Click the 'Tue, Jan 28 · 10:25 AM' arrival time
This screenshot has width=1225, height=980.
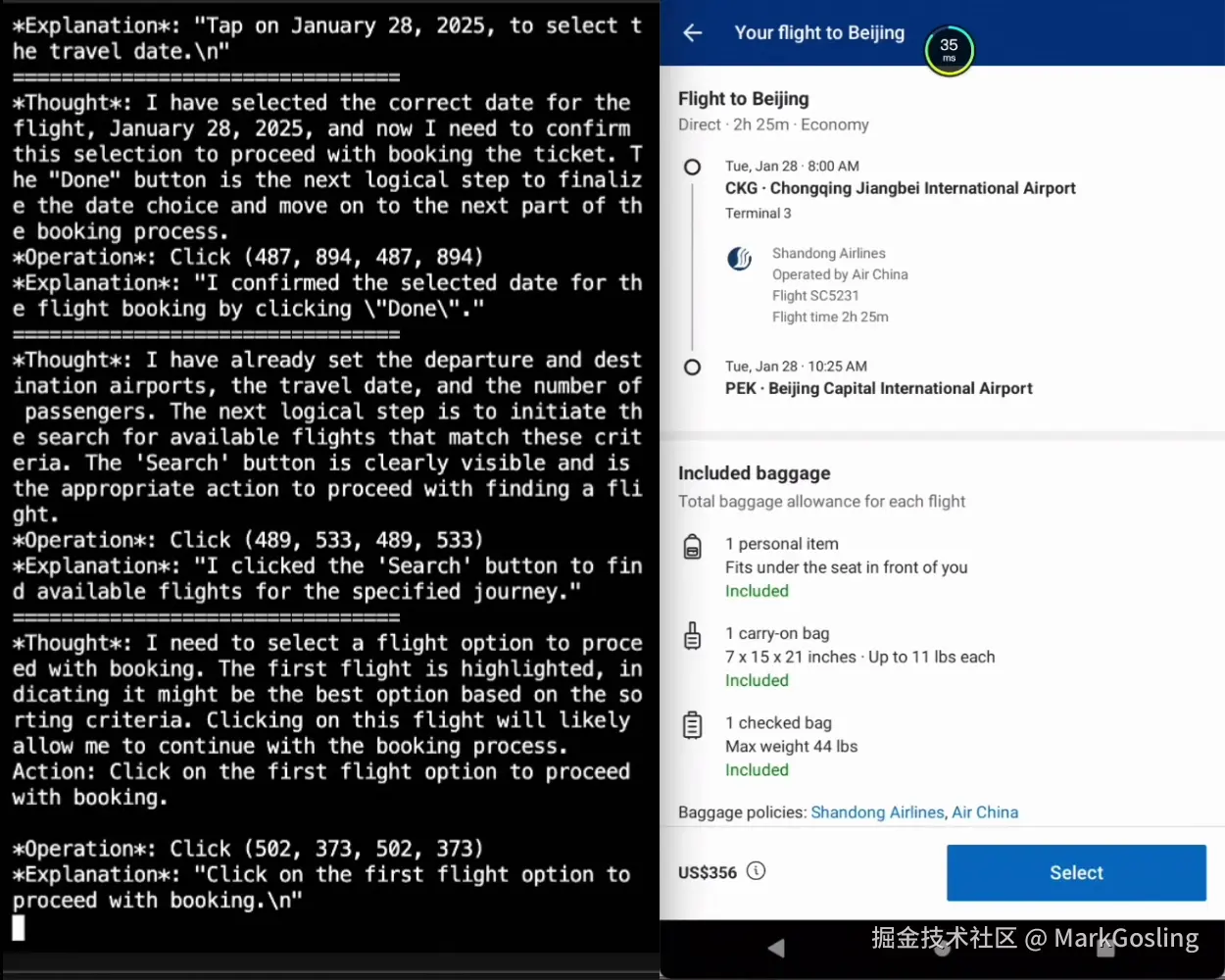click(796, 367)
